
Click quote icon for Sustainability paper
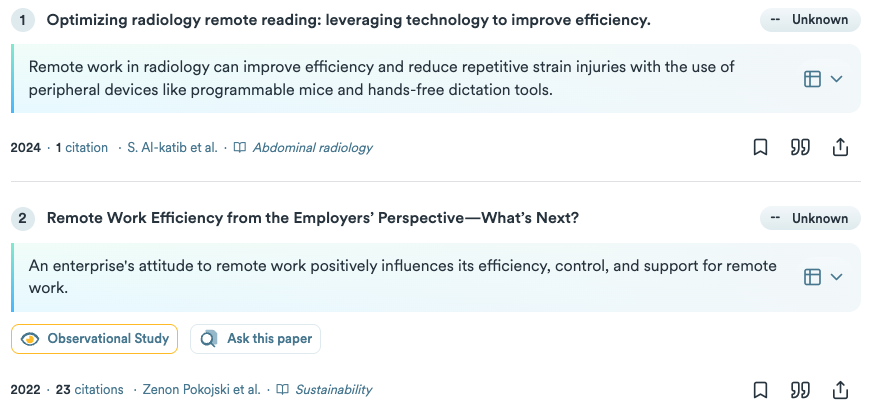[800, 390]
